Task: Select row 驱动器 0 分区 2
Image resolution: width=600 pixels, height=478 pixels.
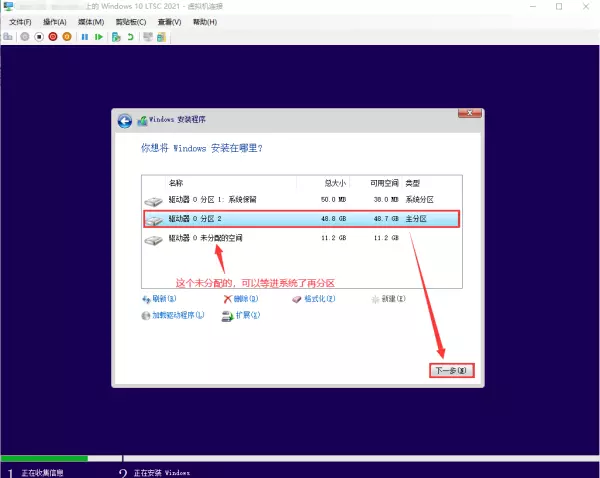Action: [302, 219]
